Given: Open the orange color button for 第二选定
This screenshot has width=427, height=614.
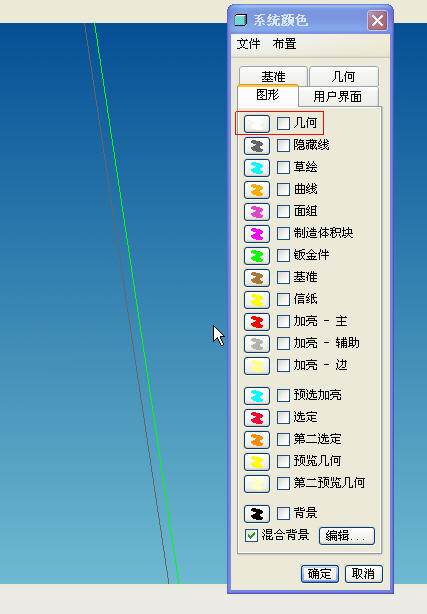Looking at the screenshot, I should click(x=257, y=439).
